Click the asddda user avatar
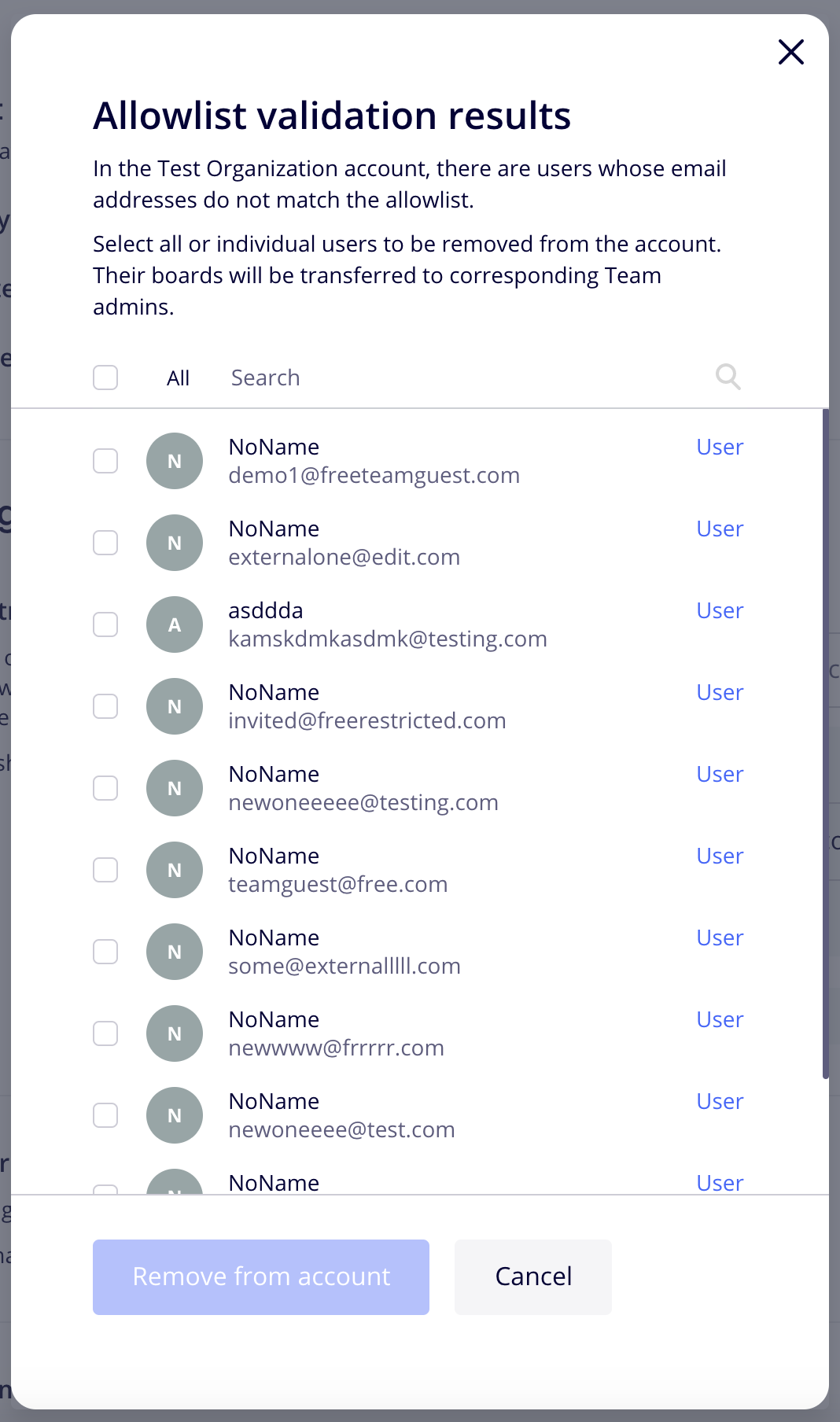 [x=175, y=624]
